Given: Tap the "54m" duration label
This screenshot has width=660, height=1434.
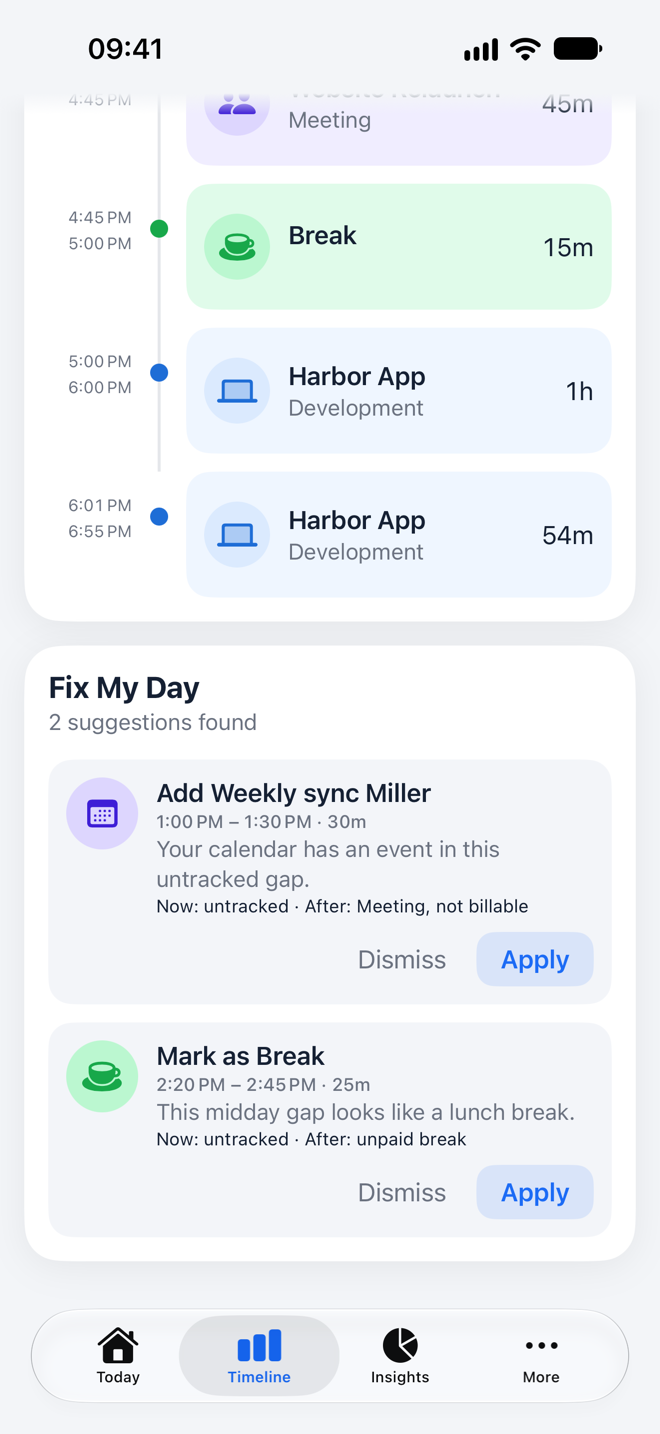Looking at the screenshot, I should point(568,535).
